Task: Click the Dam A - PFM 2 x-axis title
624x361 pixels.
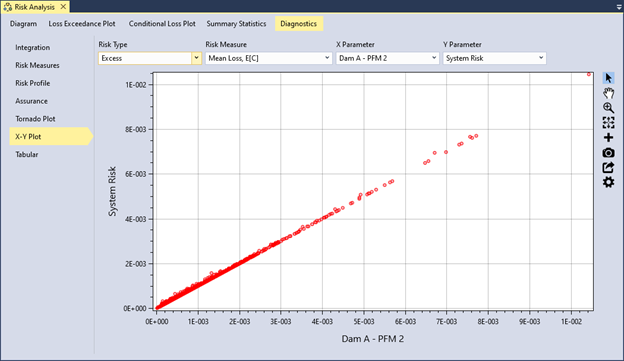Action: click(x=372, y=339)
